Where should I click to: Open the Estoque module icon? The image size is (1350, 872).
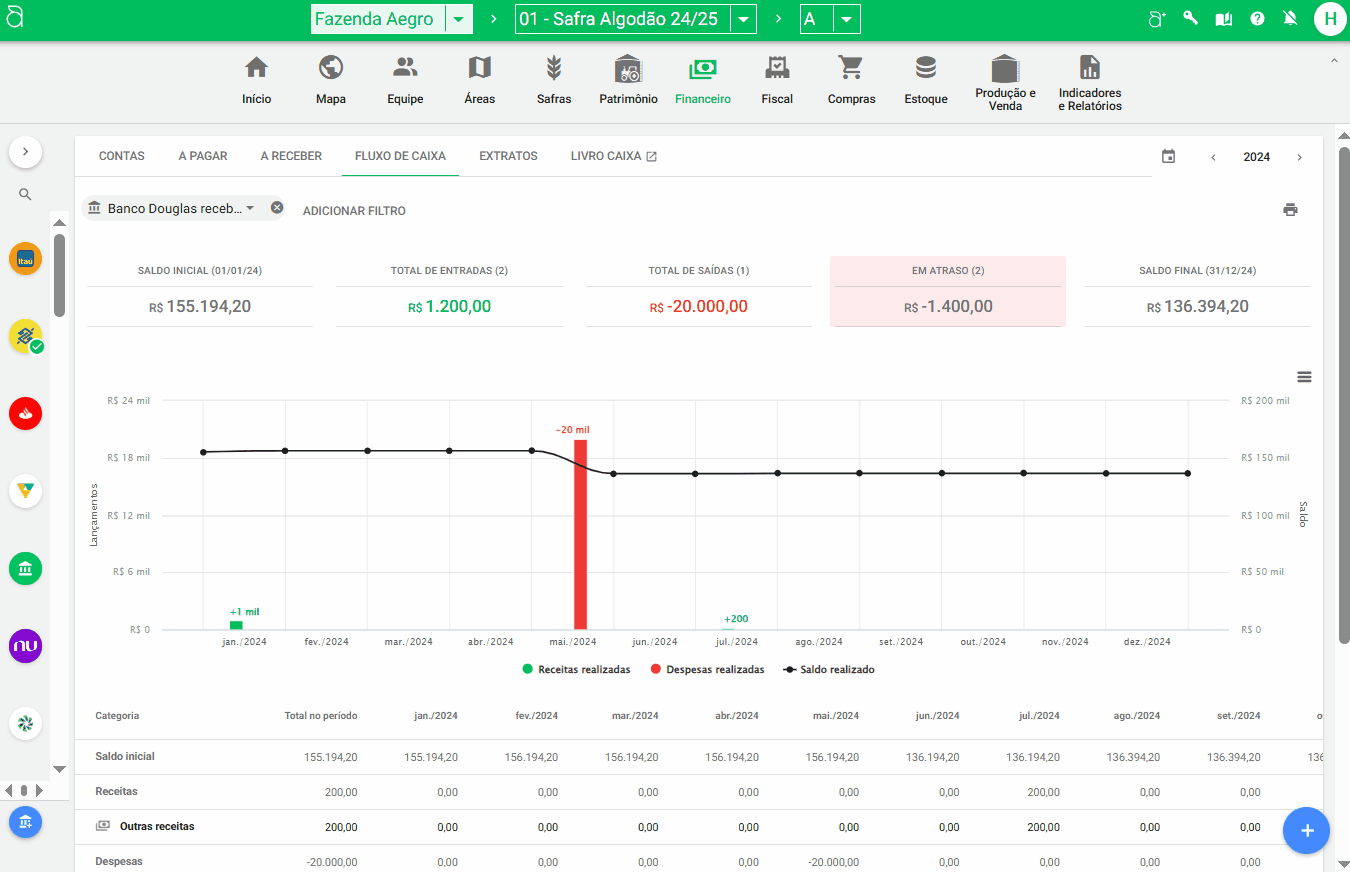(925, 80)
